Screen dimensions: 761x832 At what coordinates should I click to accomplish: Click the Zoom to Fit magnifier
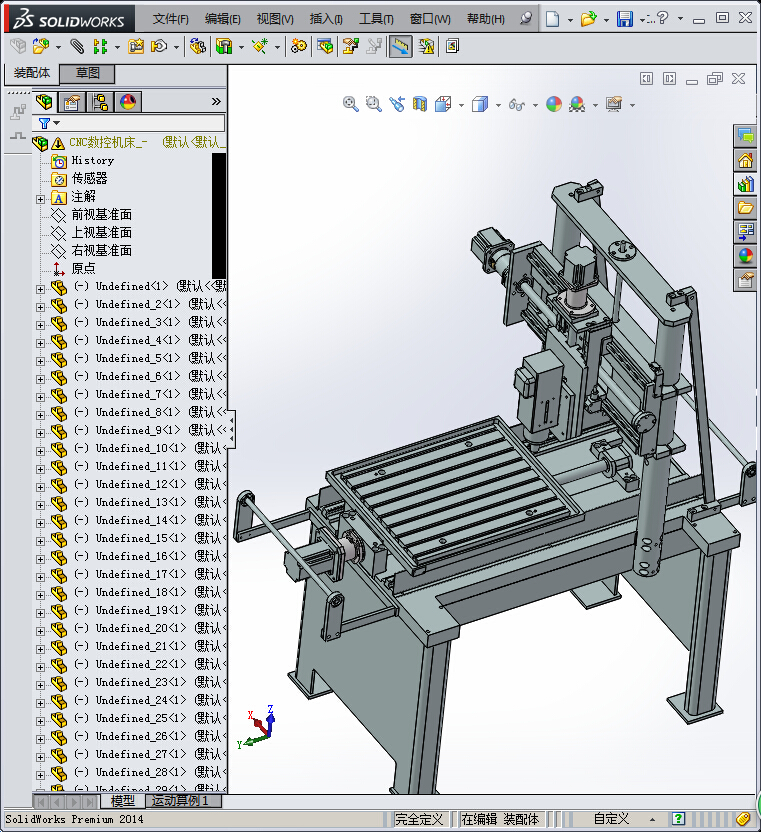point(351,104)
